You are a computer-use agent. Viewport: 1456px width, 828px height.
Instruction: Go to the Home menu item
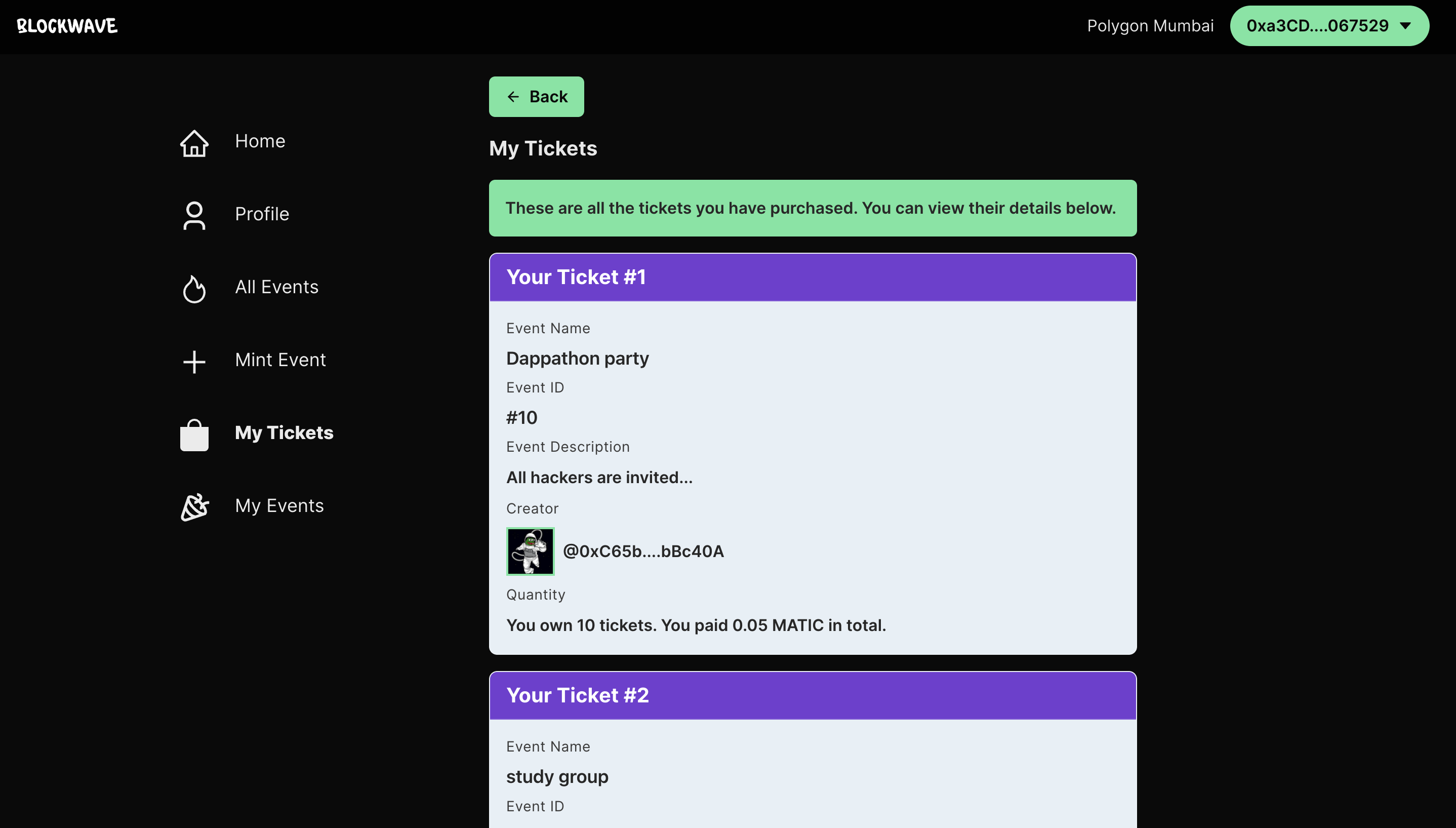pos(260,141)
